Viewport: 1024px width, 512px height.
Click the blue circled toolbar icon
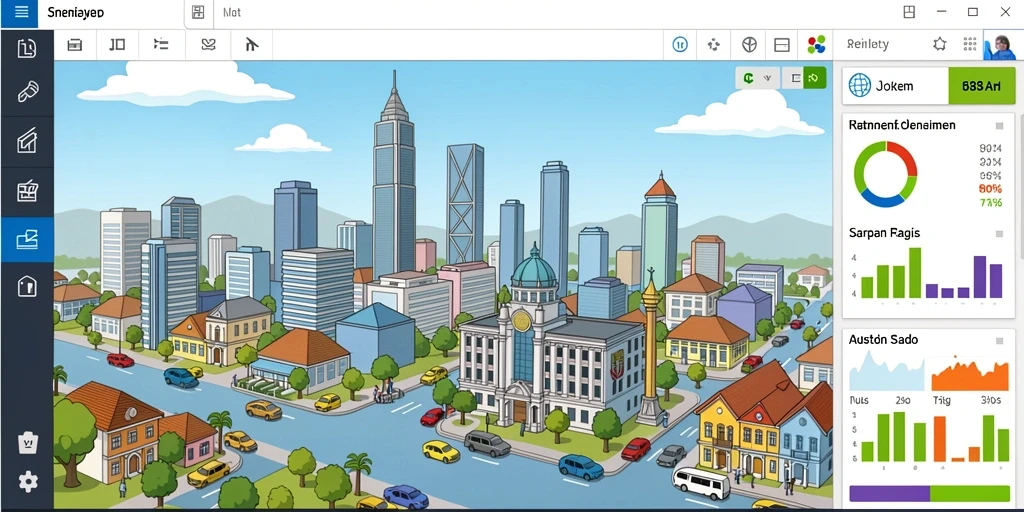[680, 44]
